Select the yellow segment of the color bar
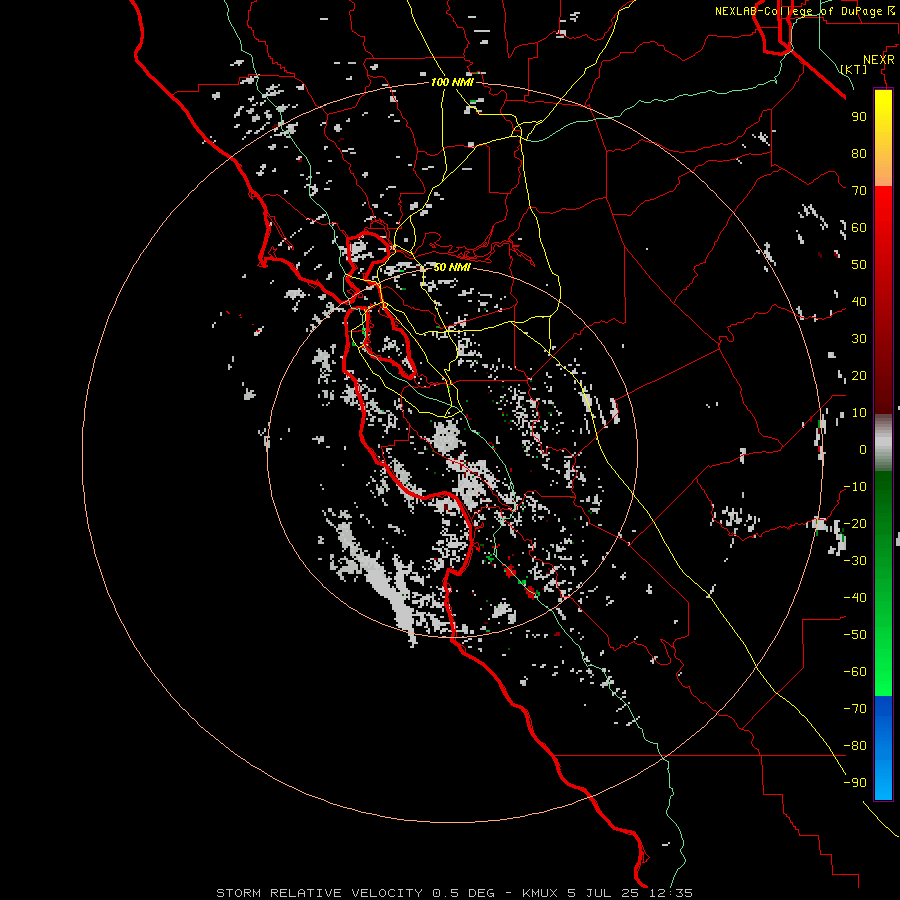Image resolution: width=900 pixels, height=900 pixels. point(883,138)
